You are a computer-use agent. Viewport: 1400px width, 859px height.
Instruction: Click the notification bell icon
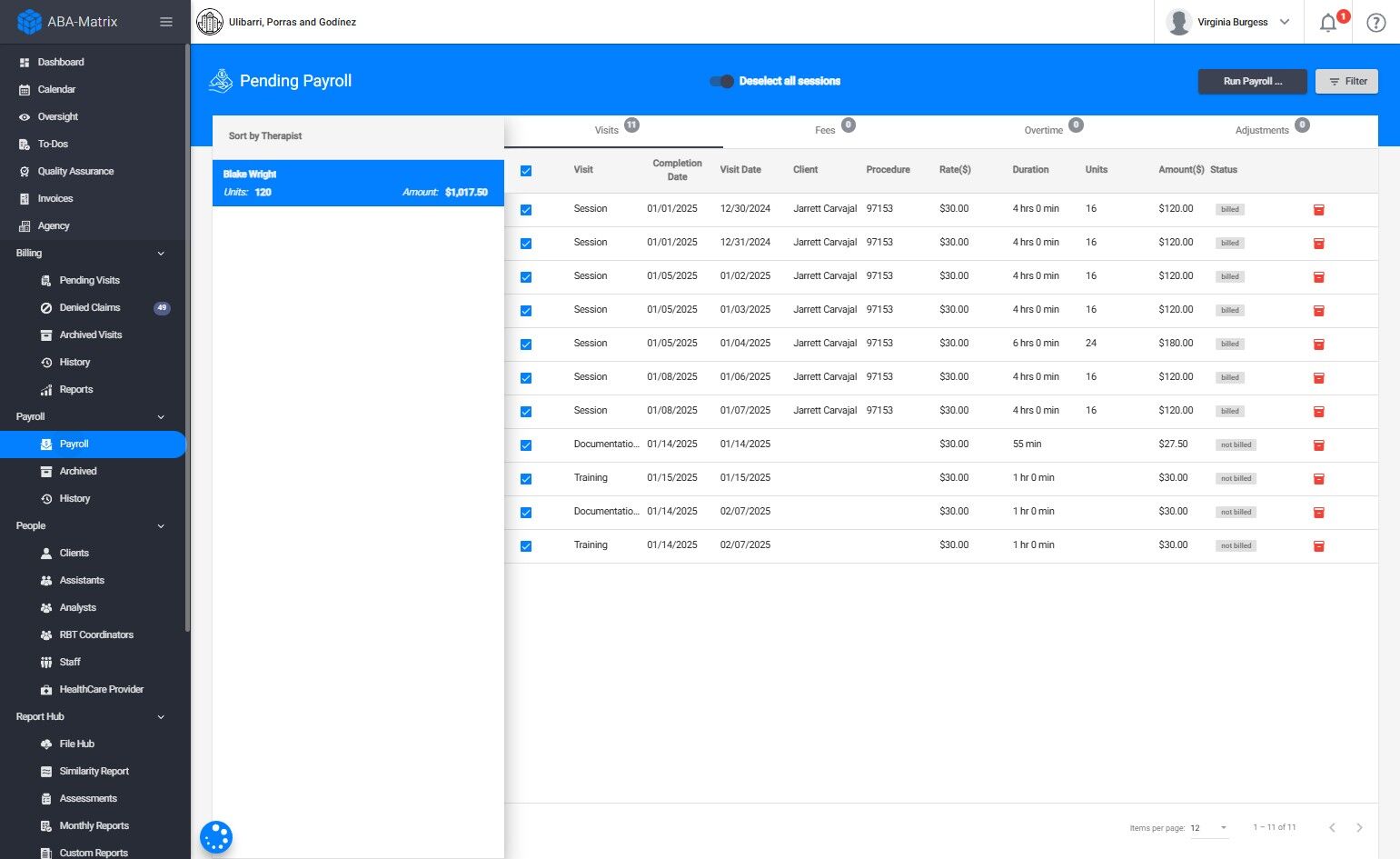pyautogui.click(x=1327, y=23)
